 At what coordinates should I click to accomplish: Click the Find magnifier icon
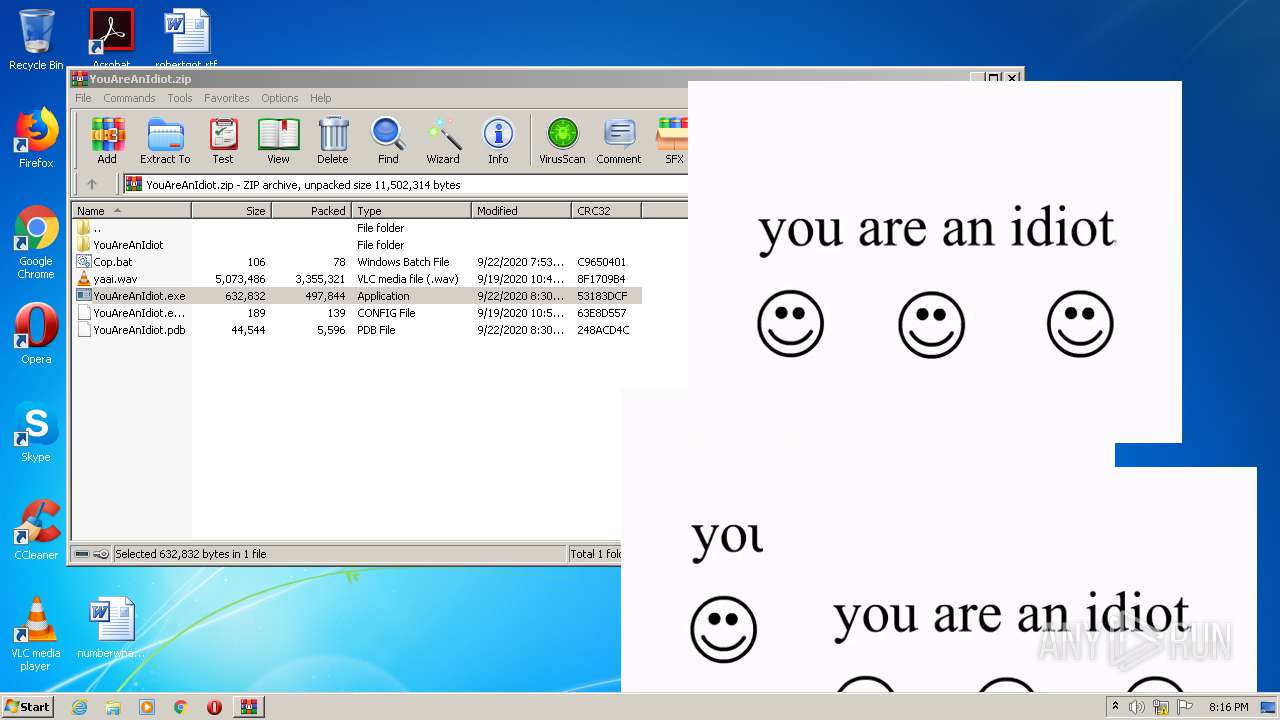[388, 141]
